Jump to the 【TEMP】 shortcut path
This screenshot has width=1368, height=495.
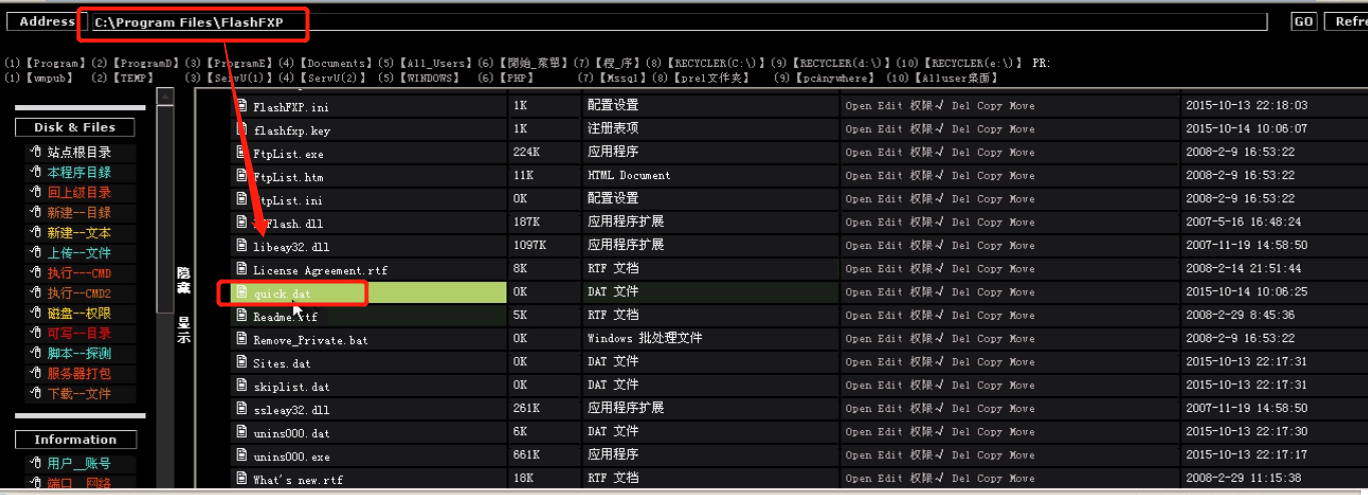133,78
